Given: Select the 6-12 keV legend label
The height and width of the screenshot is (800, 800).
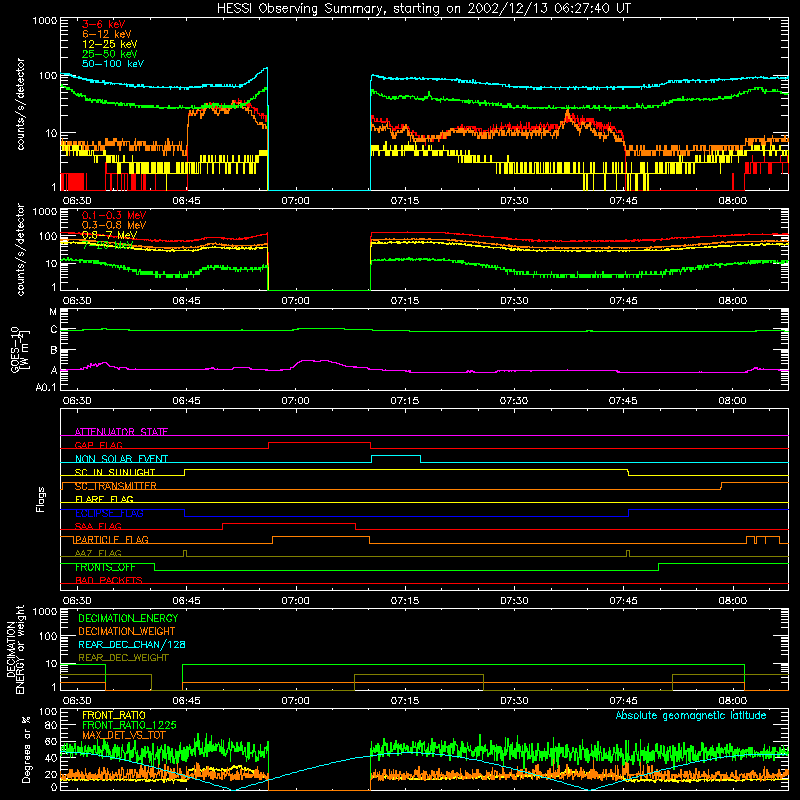Looking at the screenshot, I should 107,34.
